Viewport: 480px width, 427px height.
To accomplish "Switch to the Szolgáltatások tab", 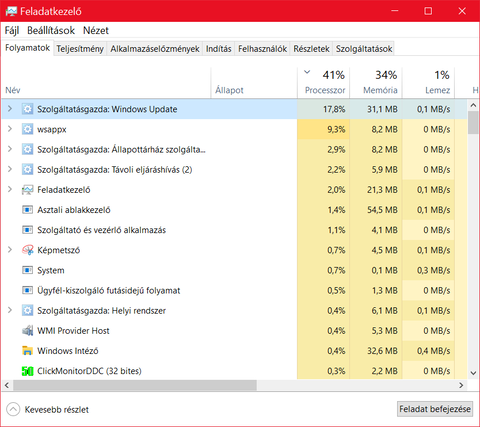I will point(364,49).
